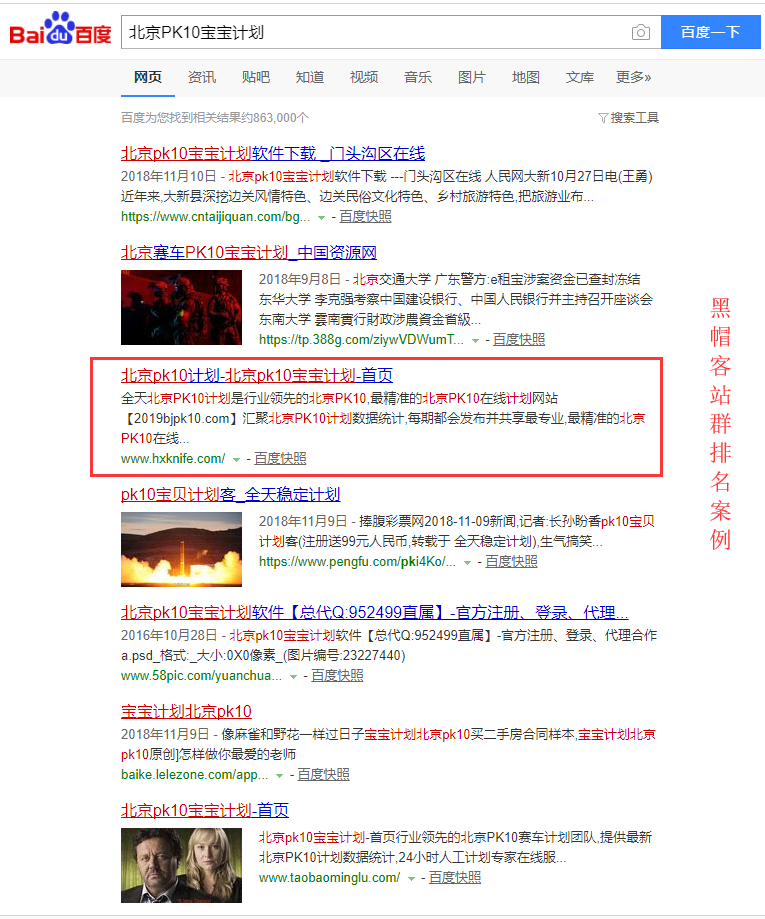Screen dimensions: 765x919
Task: Open the 贴吧 tab
Action: [256, 77]
